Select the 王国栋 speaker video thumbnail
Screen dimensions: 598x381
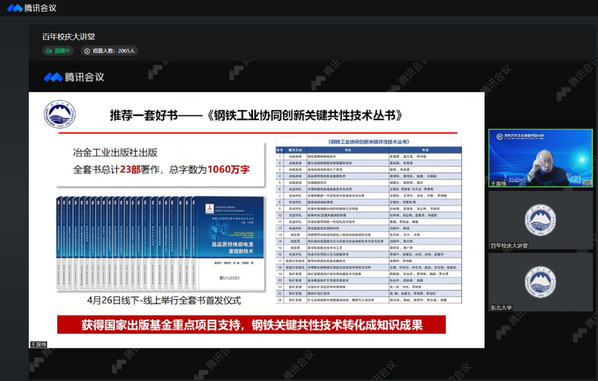[540, 158]
